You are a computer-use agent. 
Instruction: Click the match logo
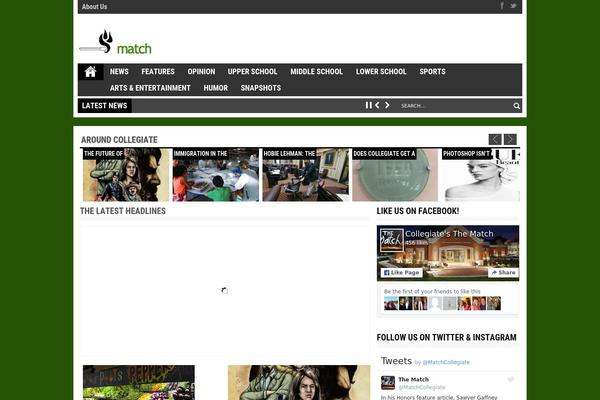click(x=115, y=42)
